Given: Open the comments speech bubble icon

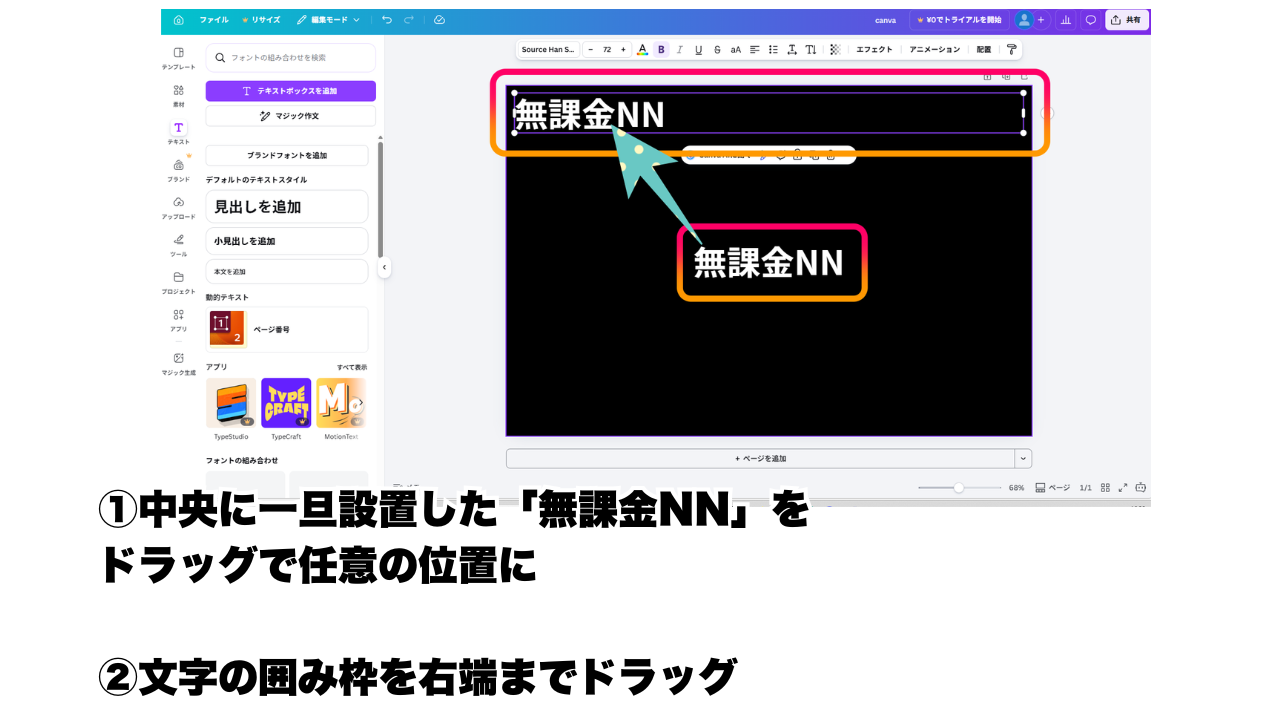Looking at the screenshot, I should tap(1091, 20).
